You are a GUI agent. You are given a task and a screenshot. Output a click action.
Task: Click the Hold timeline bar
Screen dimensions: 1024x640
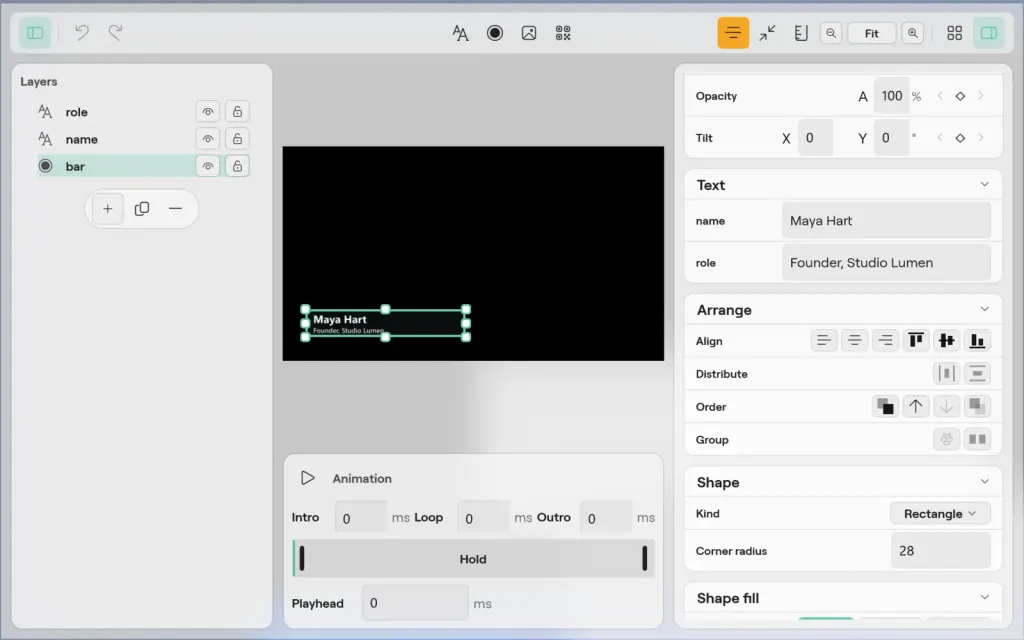click(473, 559)
